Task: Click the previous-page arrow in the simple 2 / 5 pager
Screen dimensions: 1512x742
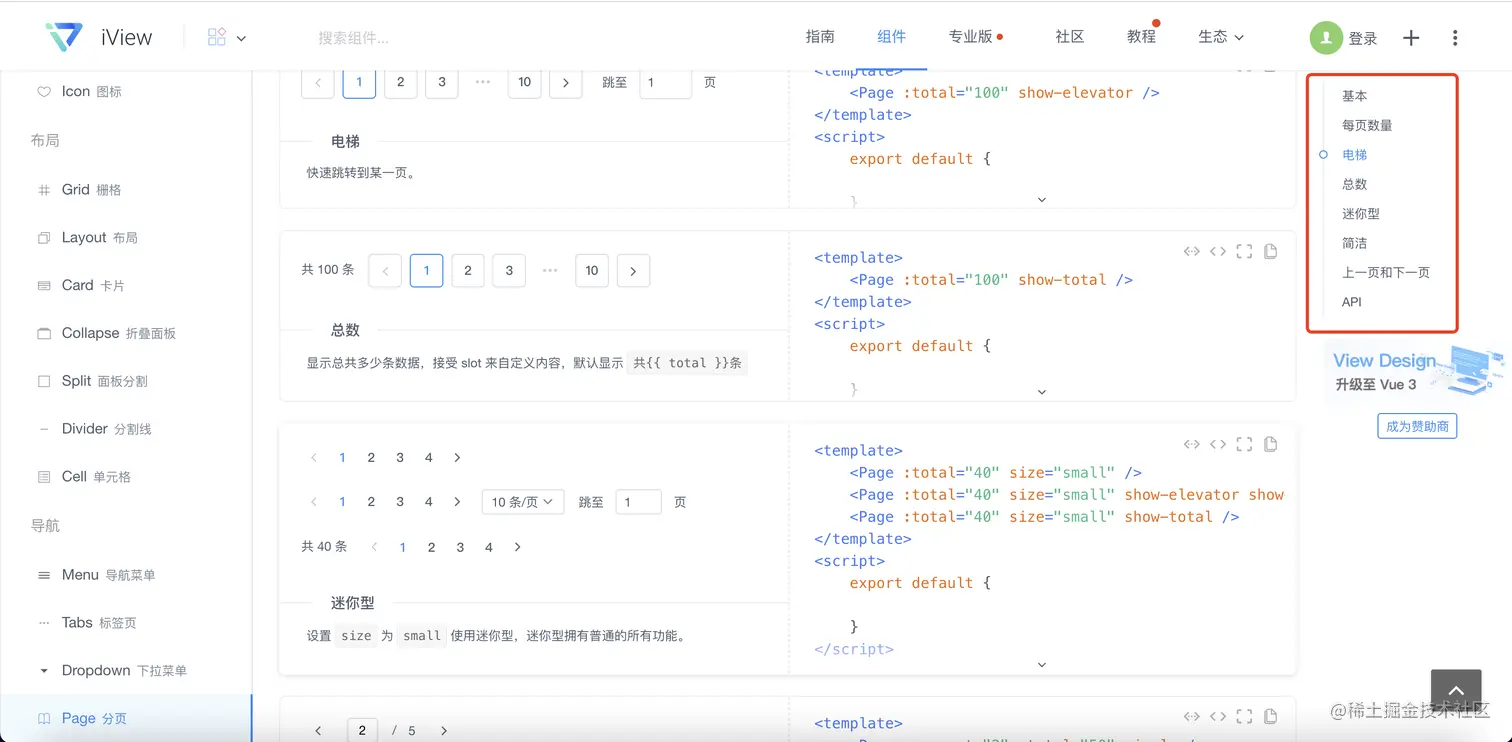Action: coord(318,731)
